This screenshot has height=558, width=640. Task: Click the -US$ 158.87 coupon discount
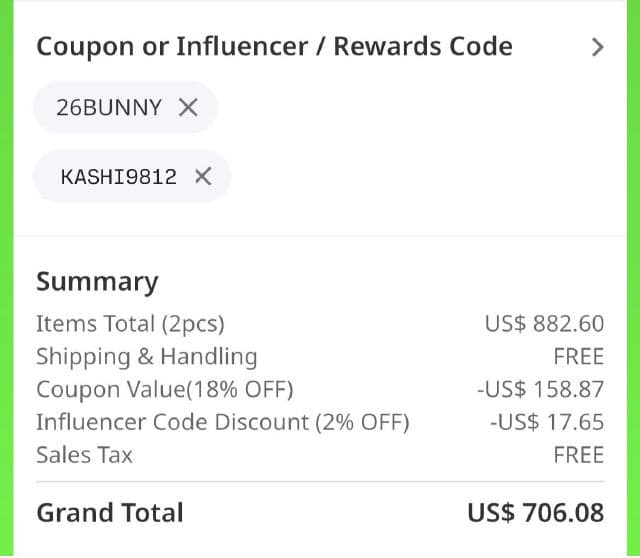click(x=540, y=390)
